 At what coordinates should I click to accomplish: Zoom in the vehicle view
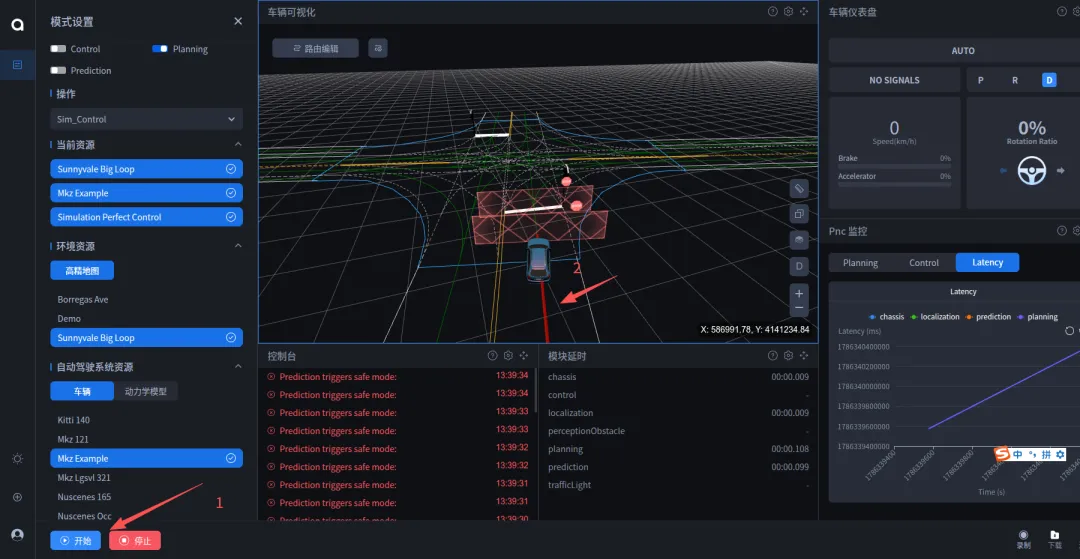click(799, 292)
